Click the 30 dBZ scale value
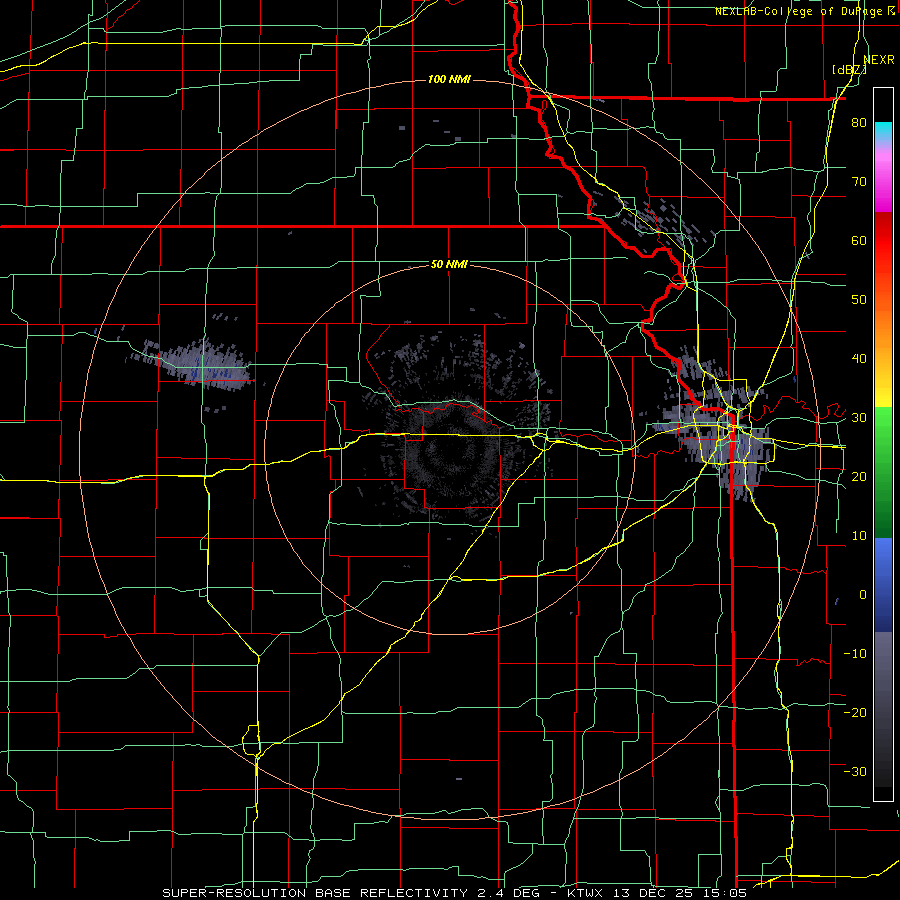 pyautogui.click(x=859, y=417)
